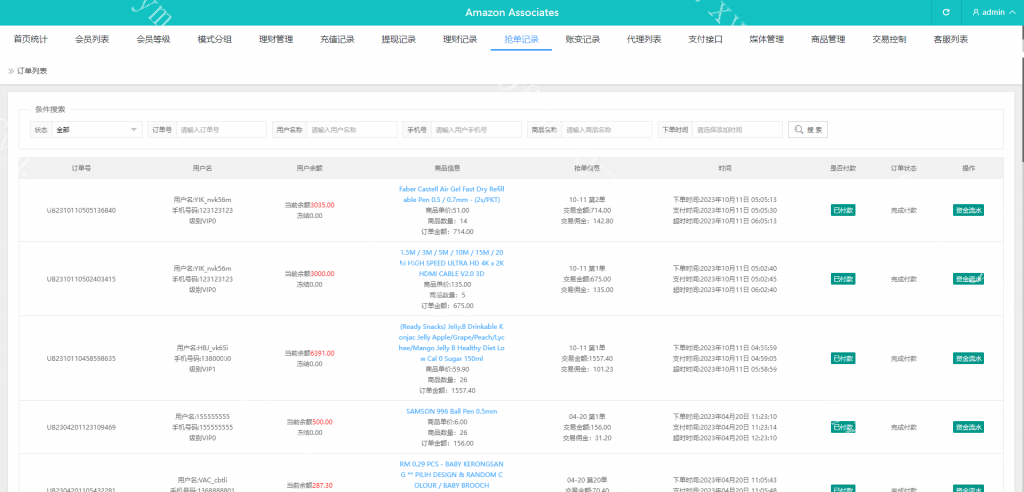Click the 订单号 column header
1024x492 pixels.
(x=81, y=168)
